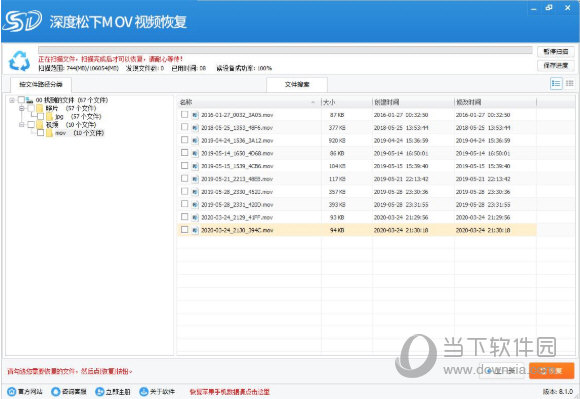
Task: Collapse the 视频 tree branch
Action: point(21,125)
